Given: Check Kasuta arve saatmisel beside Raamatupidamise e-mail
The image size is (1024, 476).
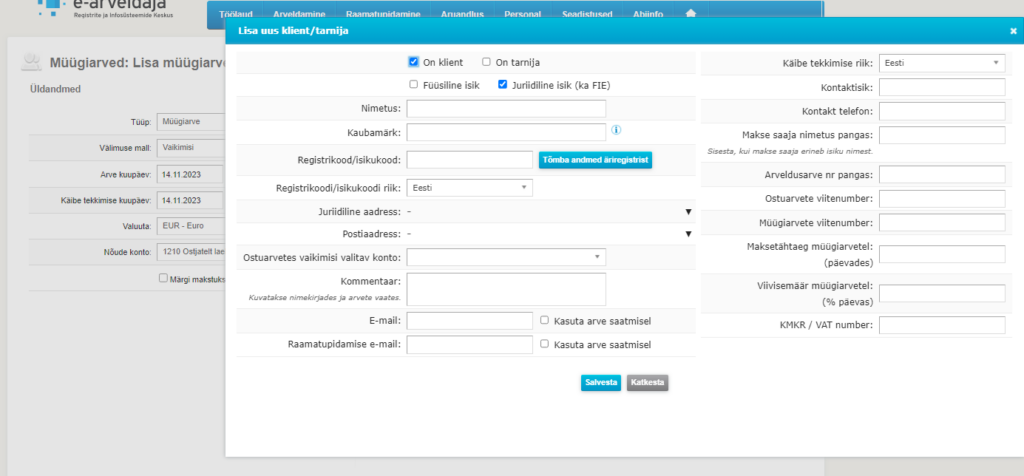Looking at the screenshot, I should click(544, 344).
